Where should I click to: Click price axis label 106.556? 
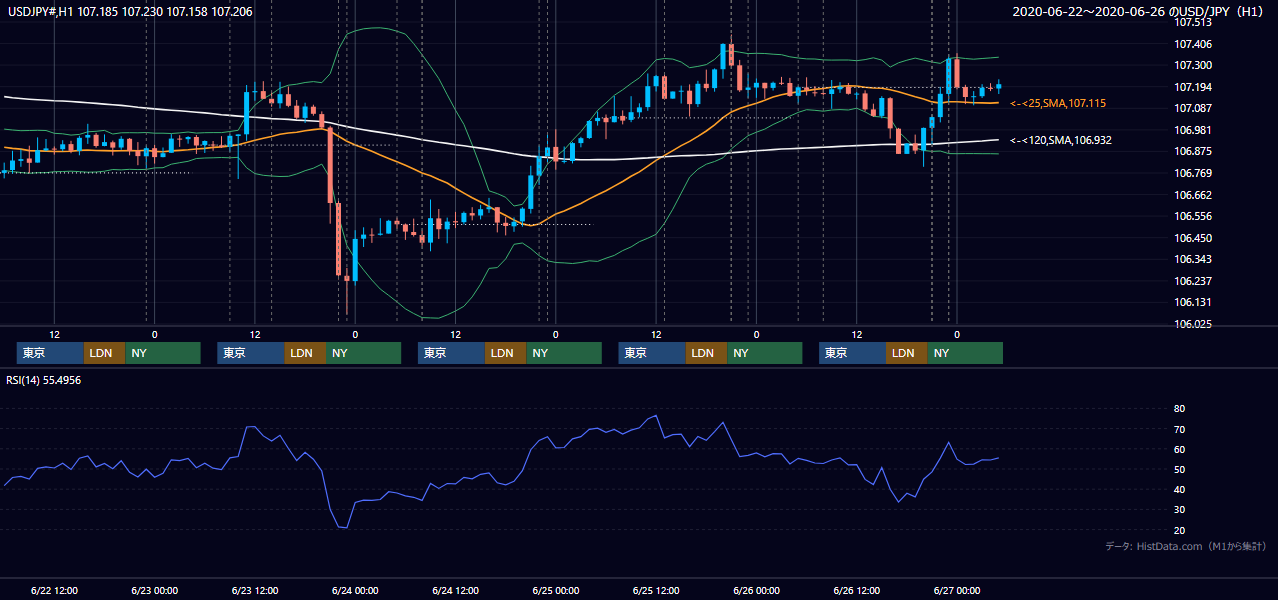[1194, 216]
